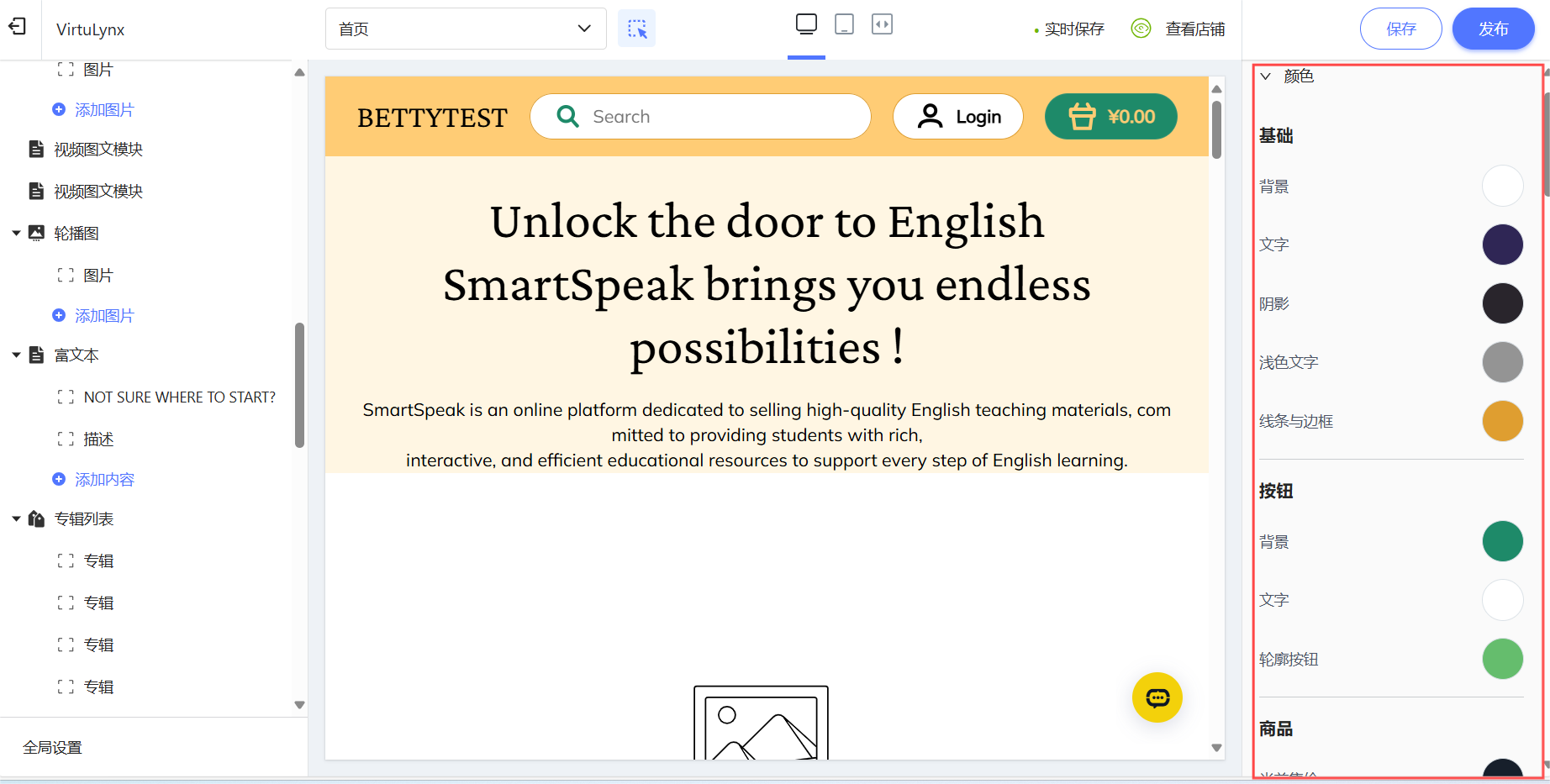
Task: Click the green eye view store icon
Action: tap(1141, 29)
